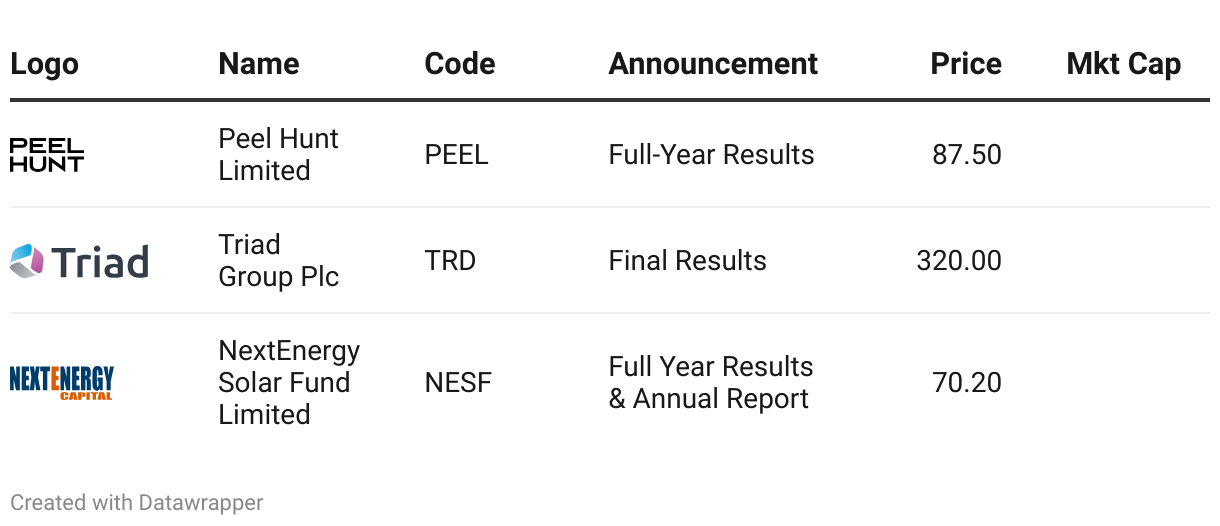Select the Announcement column header
Image resolution: width=1220 pixels, height=526 pixels.
pyautogui.click(x=713, y=64)
